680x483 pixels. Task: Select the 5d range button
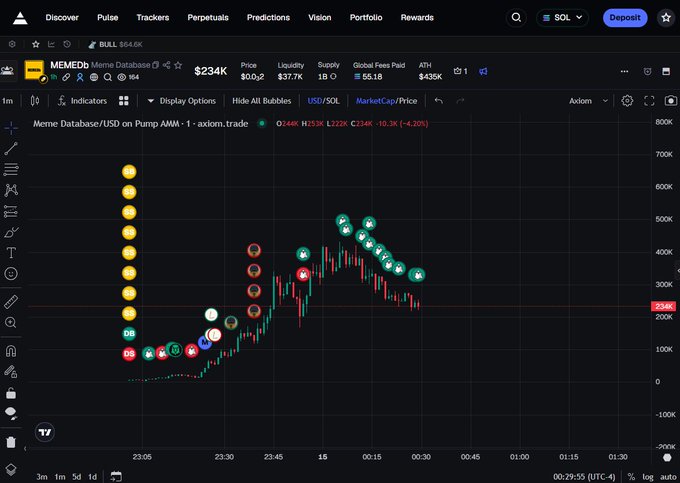point(77,476)
